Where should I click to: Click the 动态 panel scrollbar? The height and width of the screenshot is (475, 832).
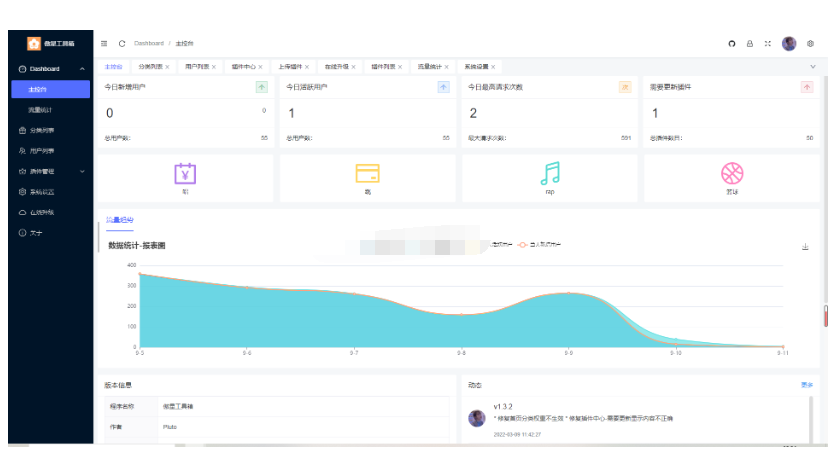point(810,419)
